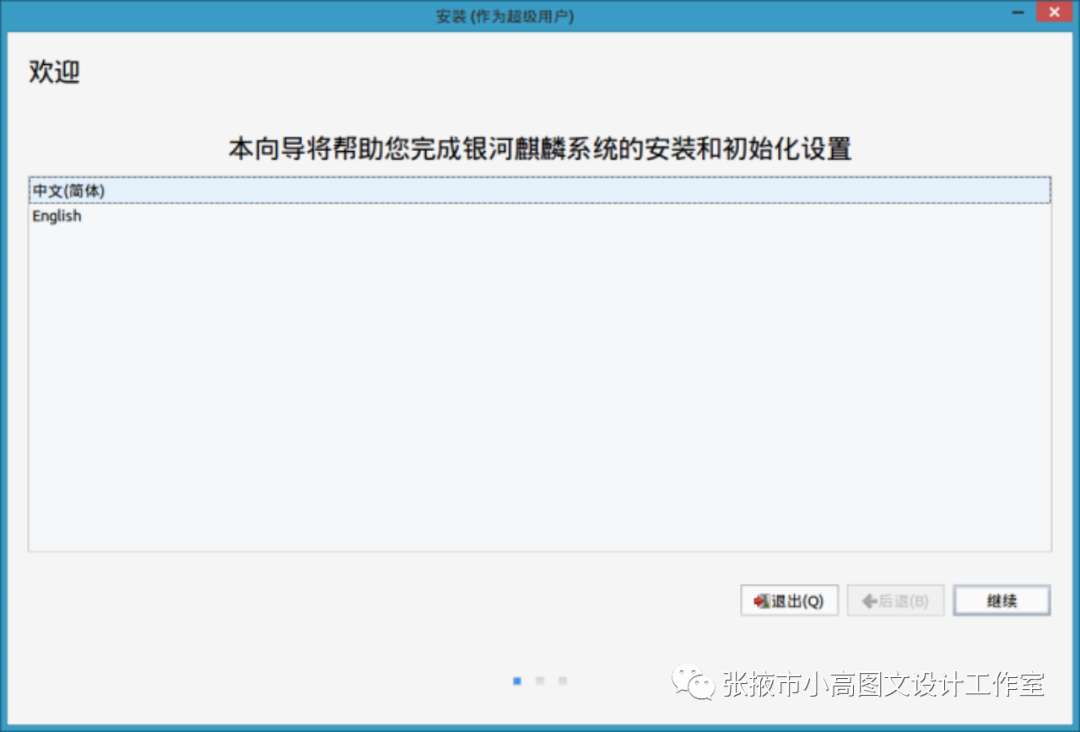This screenshot has height=732, width=1080.
Task: Click the second gray progress dot
Action: pyautogui.click(x=540, y=681)
